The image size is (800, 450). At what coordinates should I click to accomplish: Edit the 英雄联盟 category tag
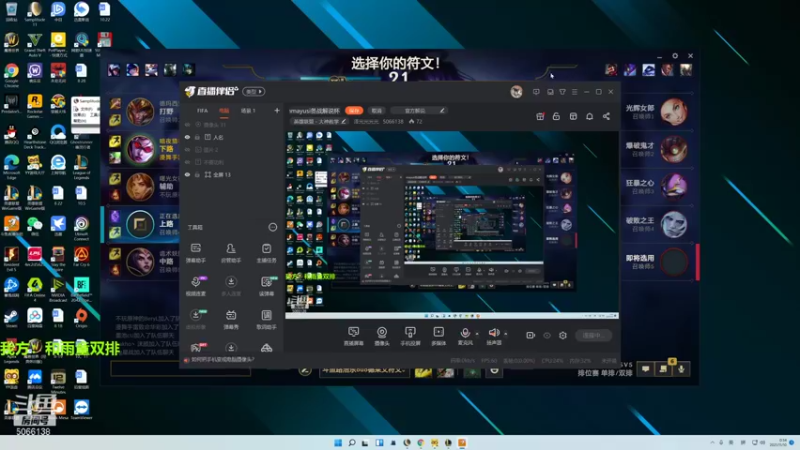point(319,122)
